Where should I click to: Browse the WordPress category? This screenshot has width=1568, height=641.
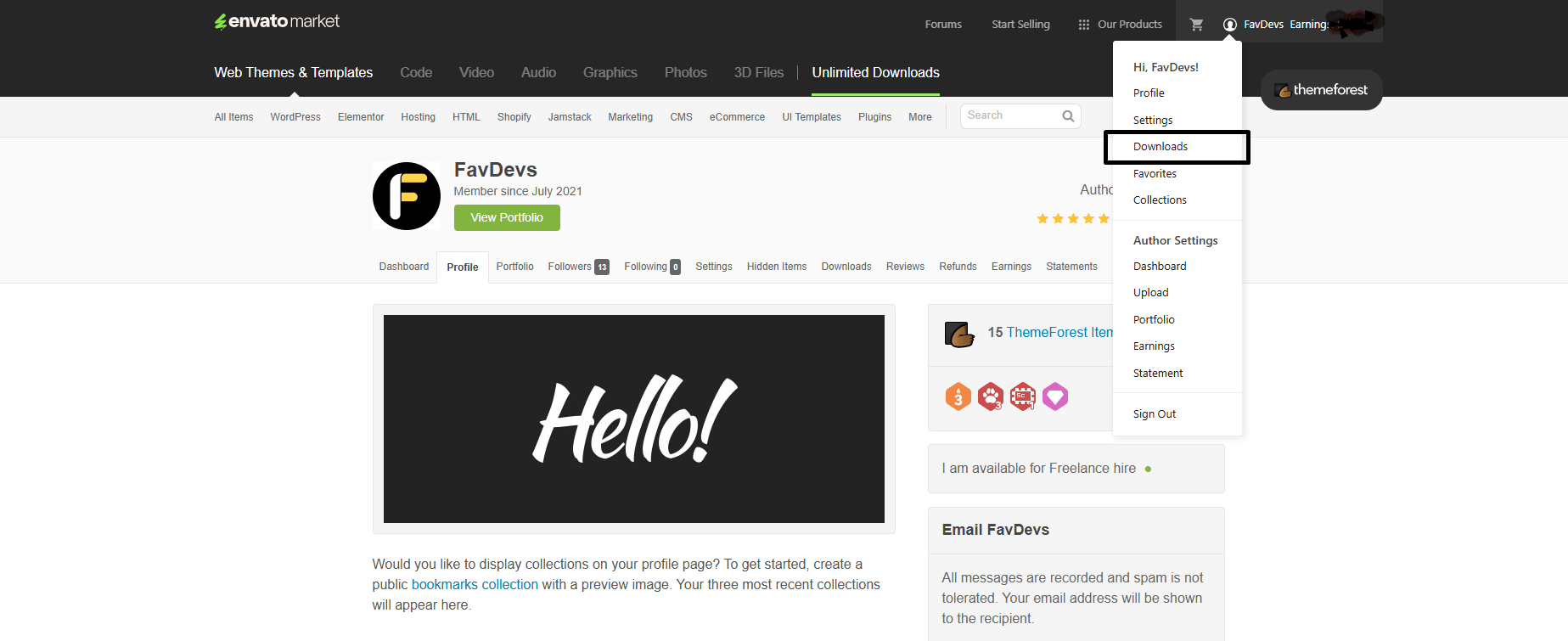coord(295,117)
